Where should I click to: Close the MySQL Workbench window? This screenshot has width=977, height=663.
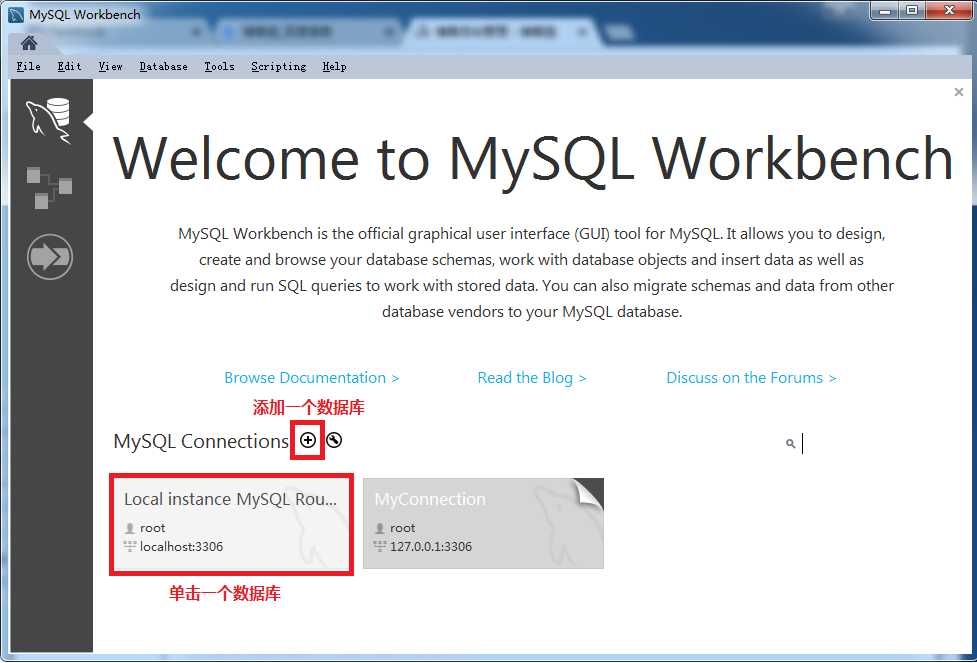(x=950, y=11)
